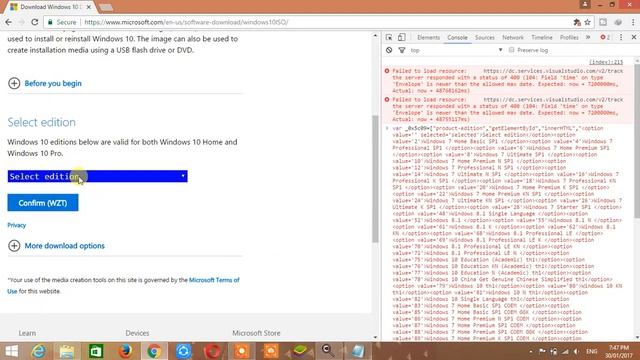Click the ENG language indicator

tap(591, 351)
